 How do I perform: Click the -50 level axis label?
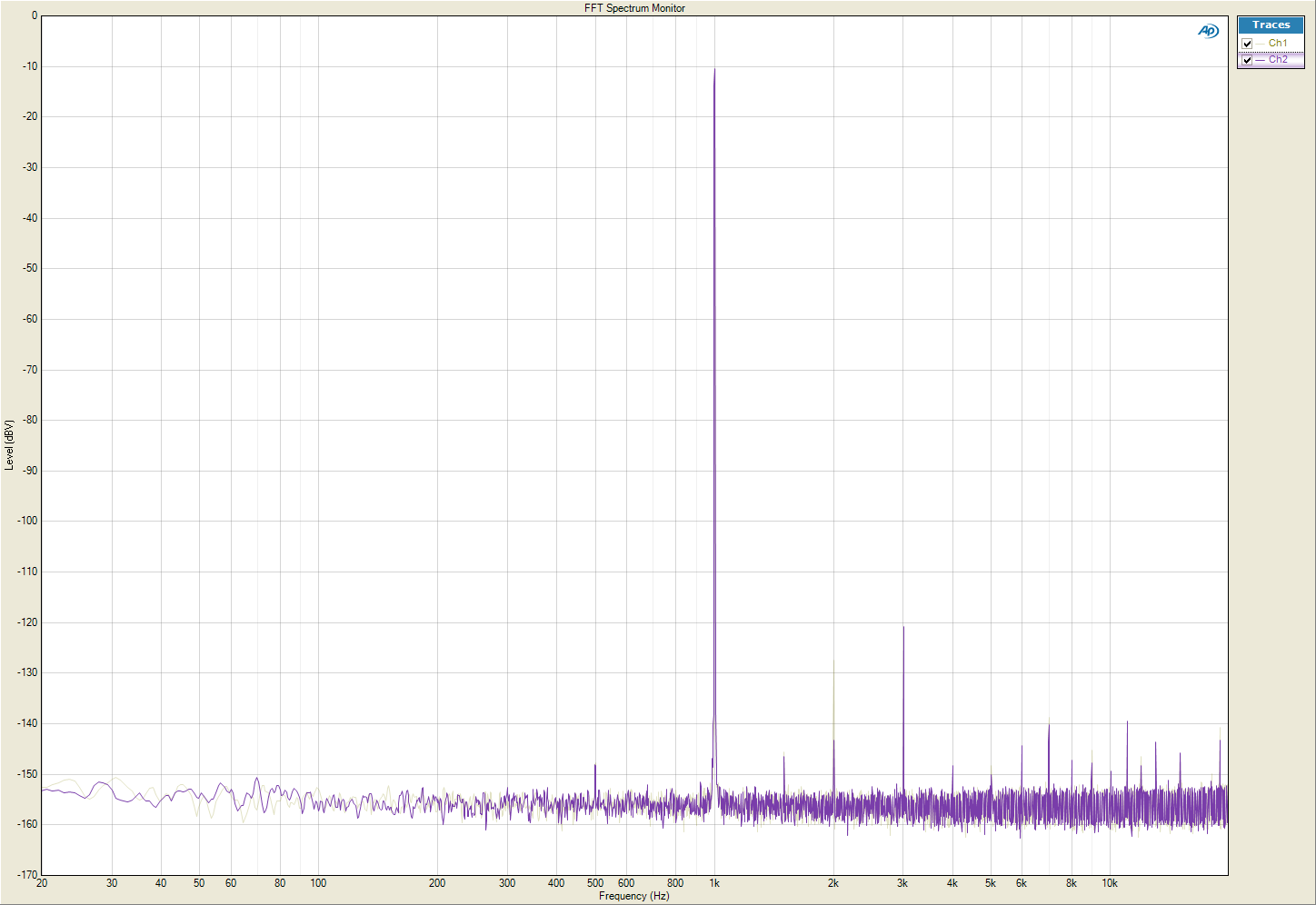coord(28,269)
